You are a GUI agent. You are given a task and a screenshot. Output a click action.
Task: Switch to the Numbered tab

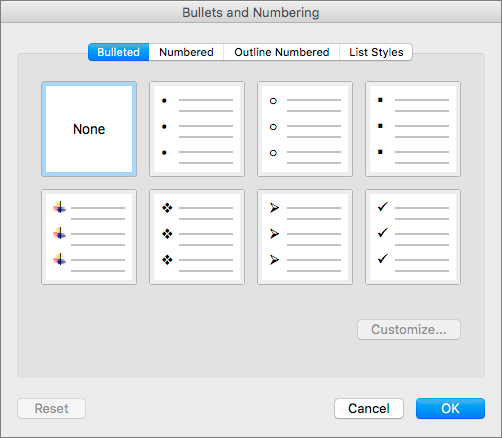[x=186, y=52]
